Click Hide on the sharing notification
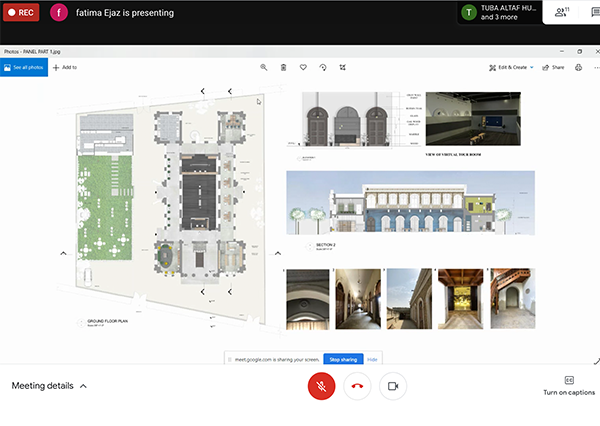The height and width of the screenshot is (426, 600). tap(372, 359)
